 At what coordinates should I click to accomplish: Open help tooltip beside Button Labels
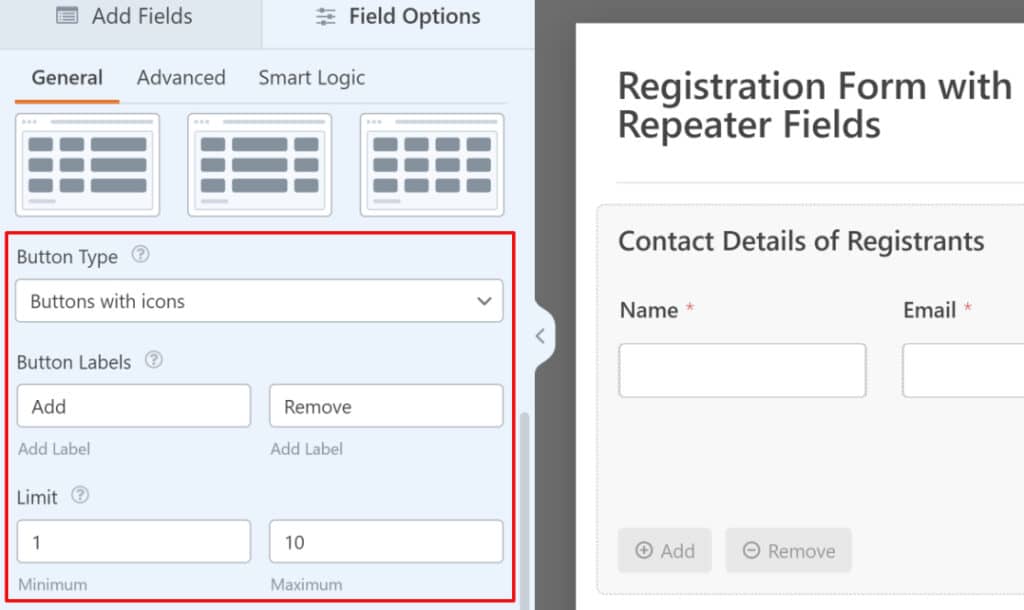point(153,359)
